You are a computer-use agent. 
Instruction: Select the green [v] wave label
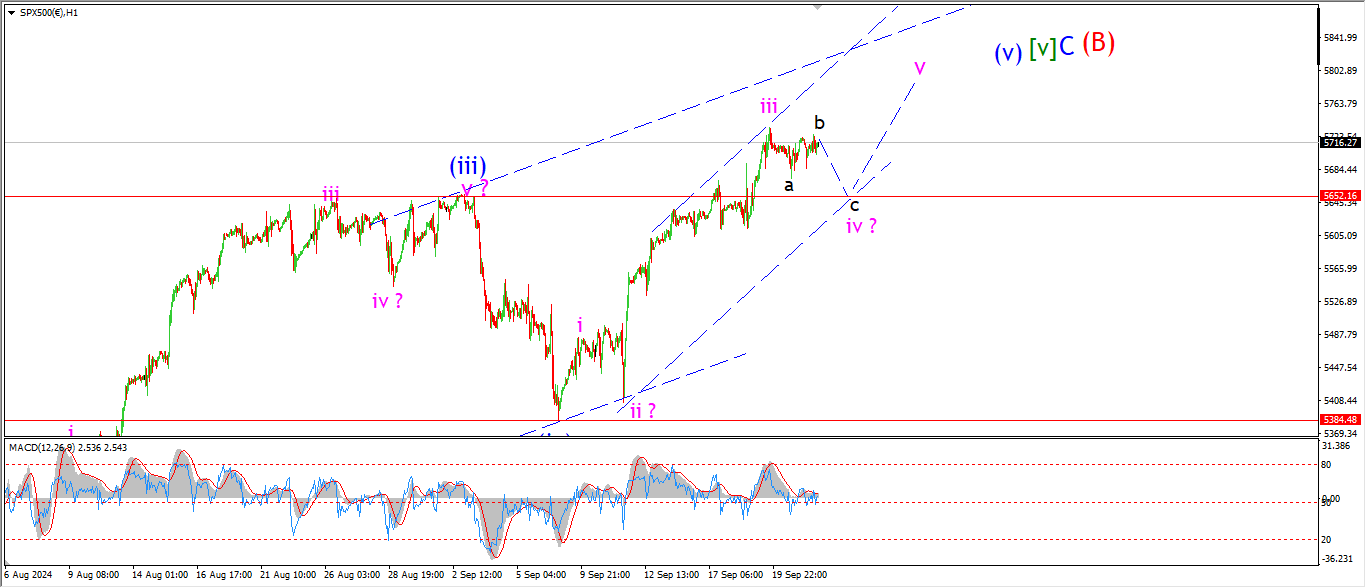point(1042,47)
